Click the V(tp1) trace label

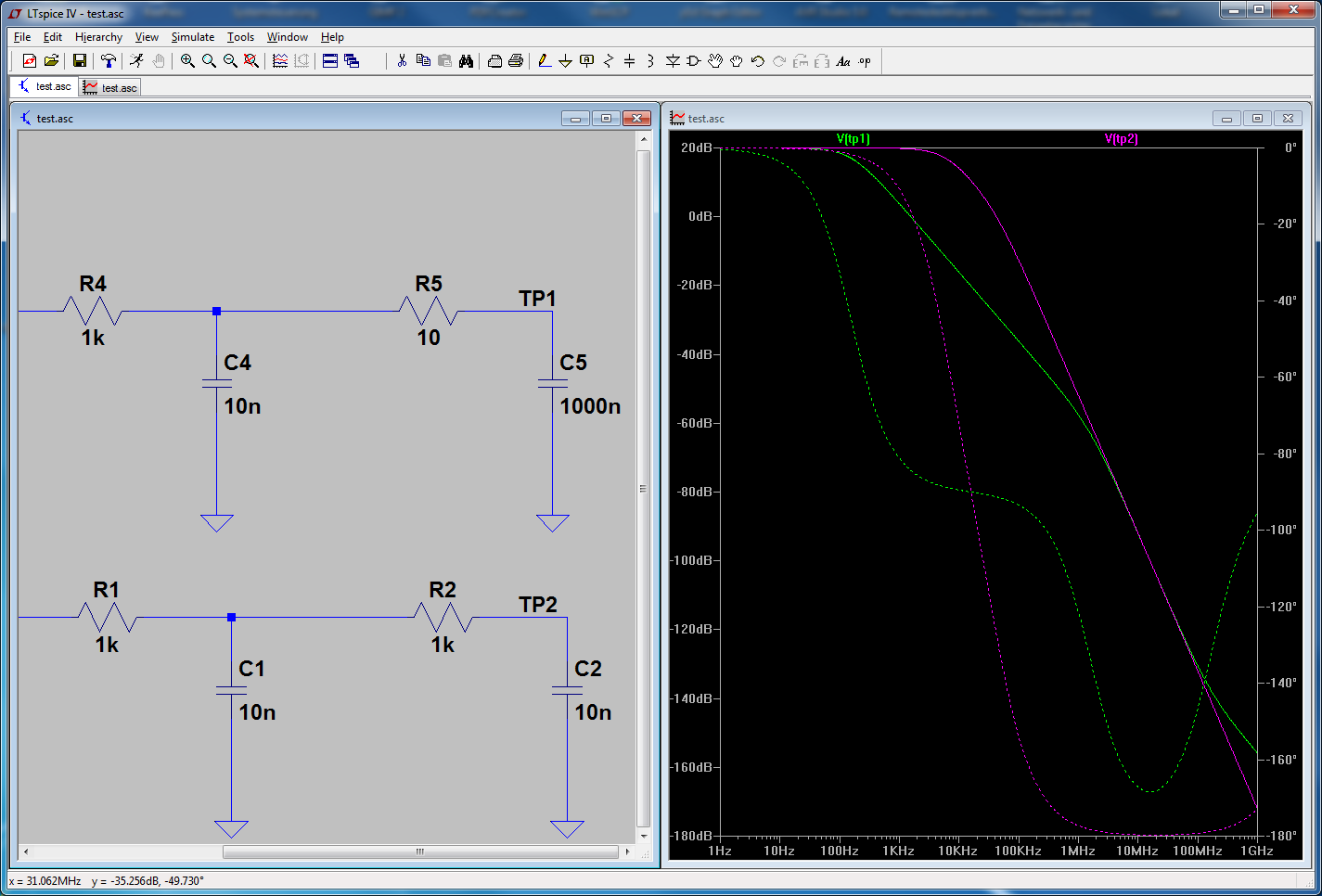[x=853, y=138]
